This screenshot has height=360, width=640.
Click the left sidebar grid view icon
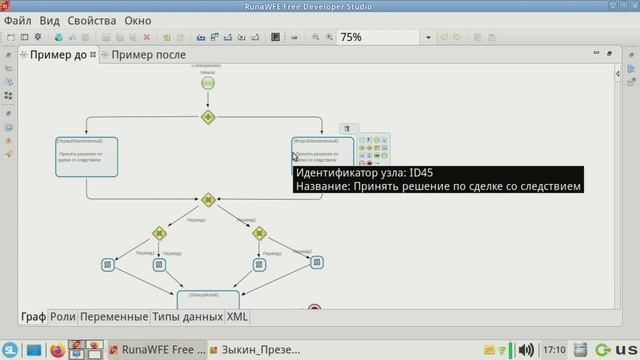tap(8, 96)
